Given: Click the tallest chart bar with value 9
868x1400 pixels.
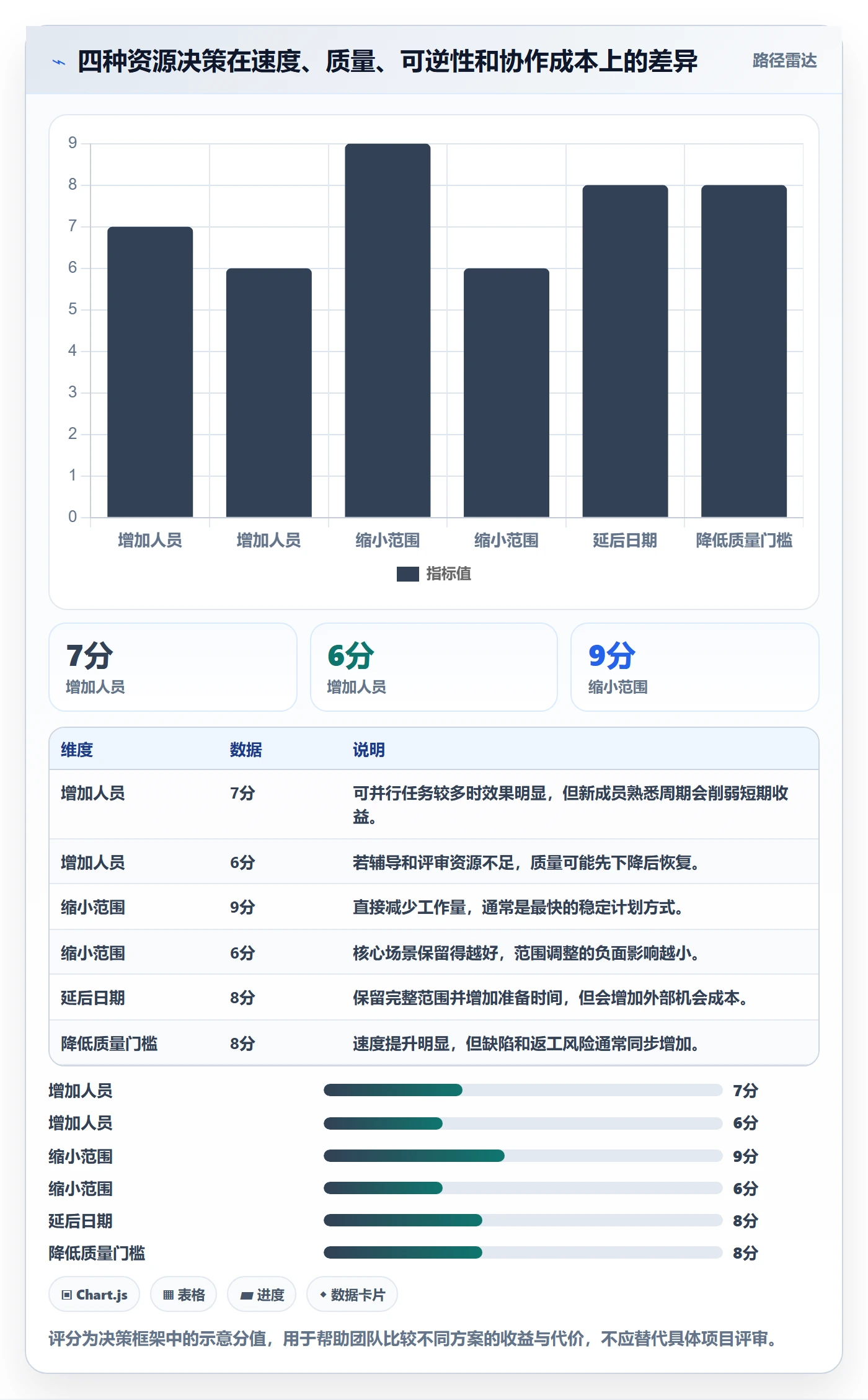Looking at the screenshot, I should point(387,330).
